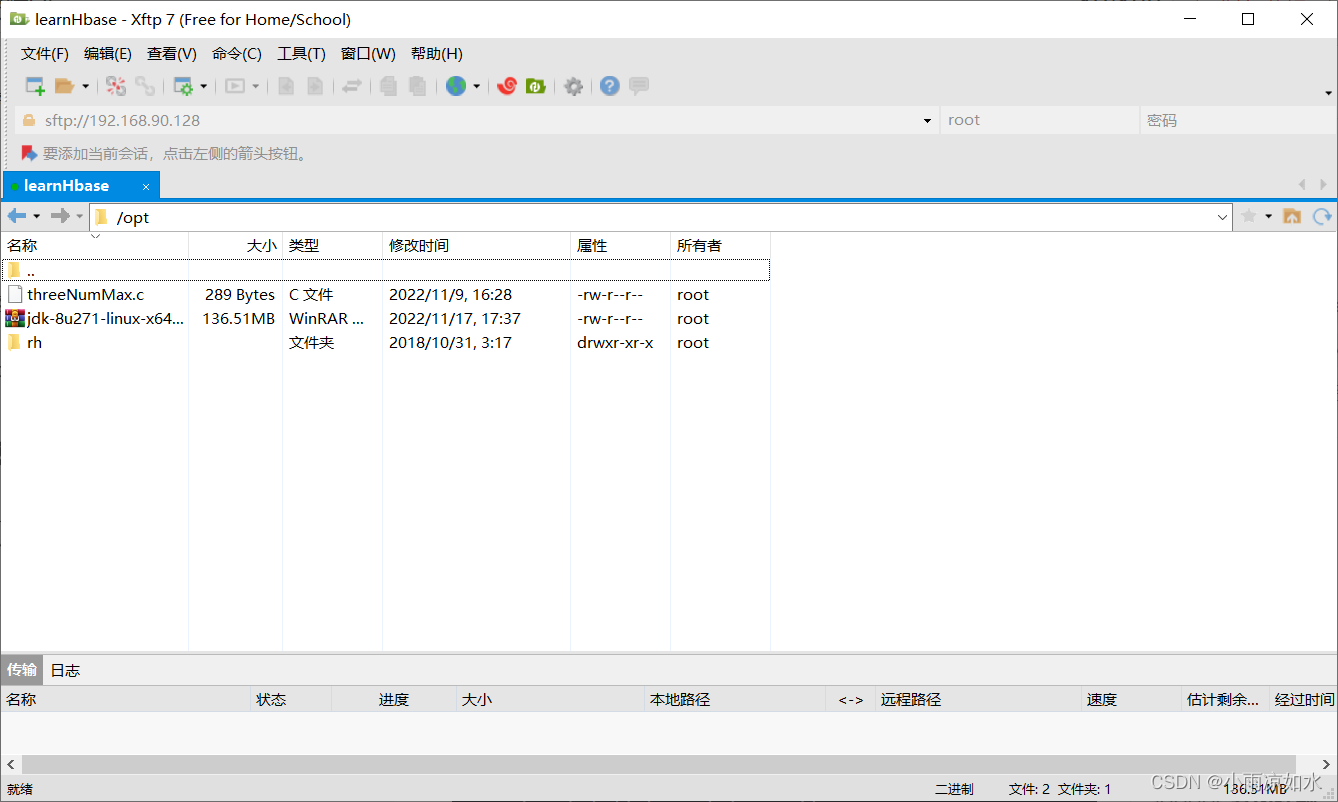
Task: Click the Paste toolbar icon
Action: [418, 86]
